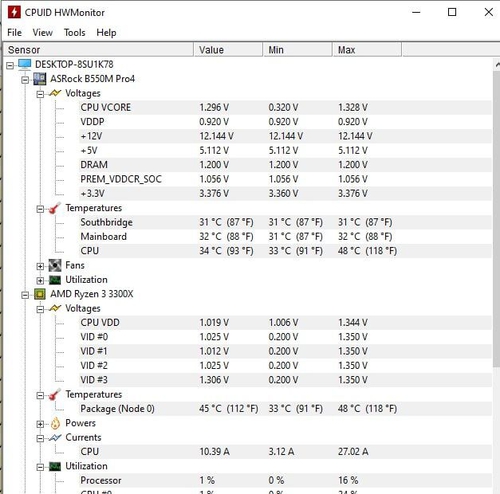Click the DESKTOP-8SU1K78 computer icon

click(25, 64)
